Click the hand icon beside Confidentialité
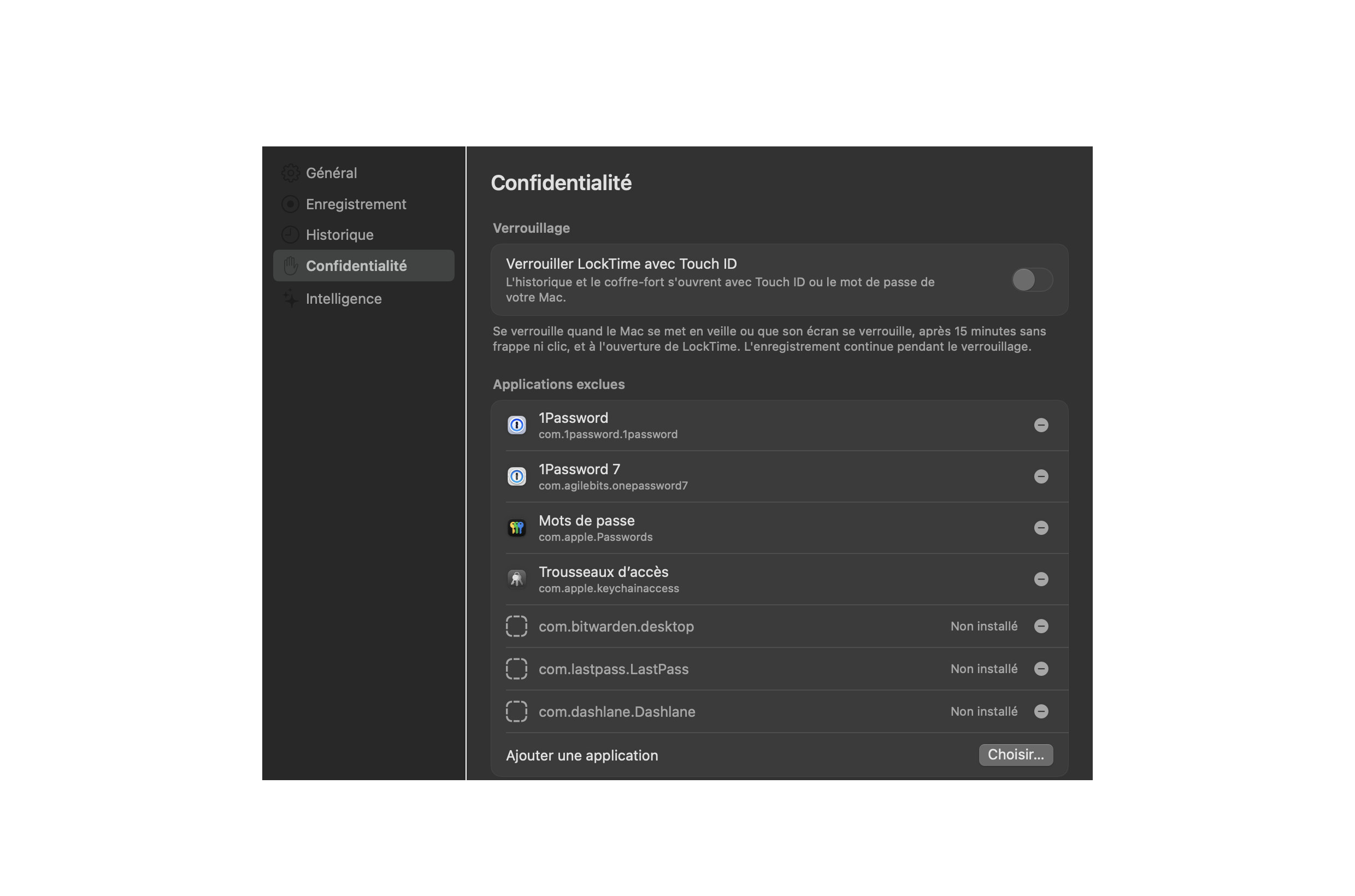Image resolution: width=1355 pixels, height=896 pixels. (x=290, y=266)
